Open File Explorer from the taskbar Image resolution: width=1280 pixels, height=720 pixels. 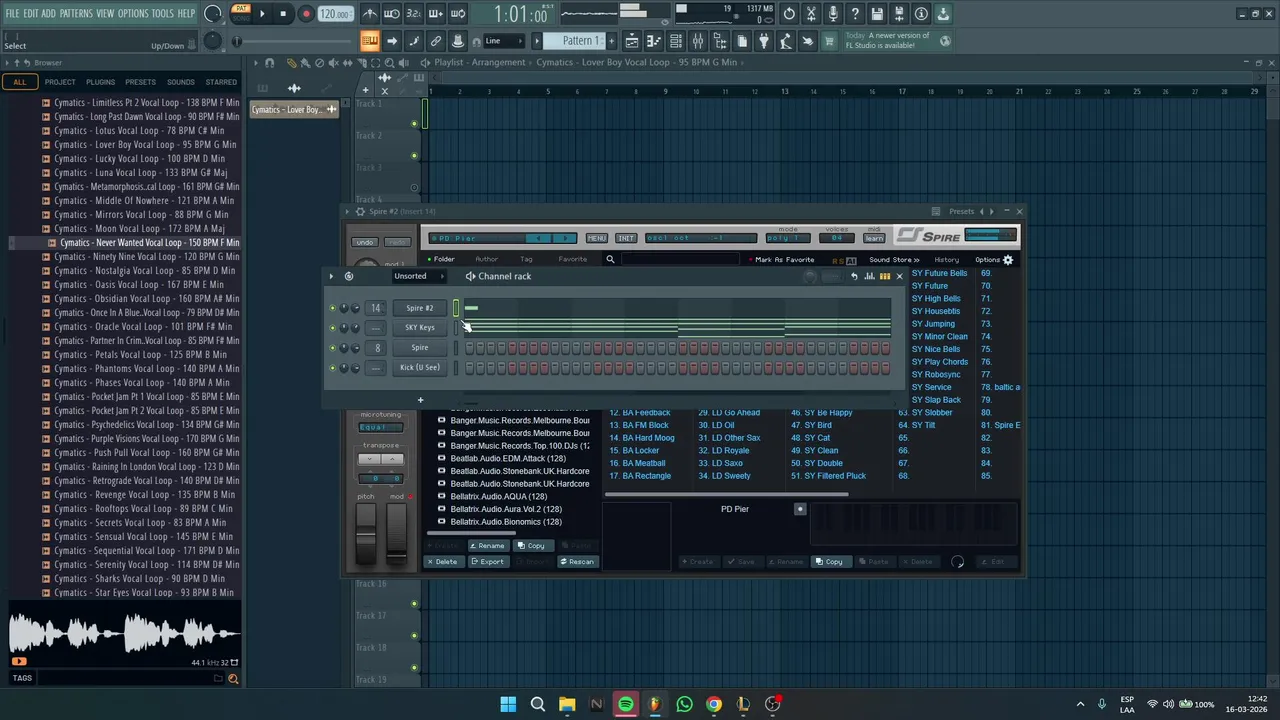(x=567, y=704)
